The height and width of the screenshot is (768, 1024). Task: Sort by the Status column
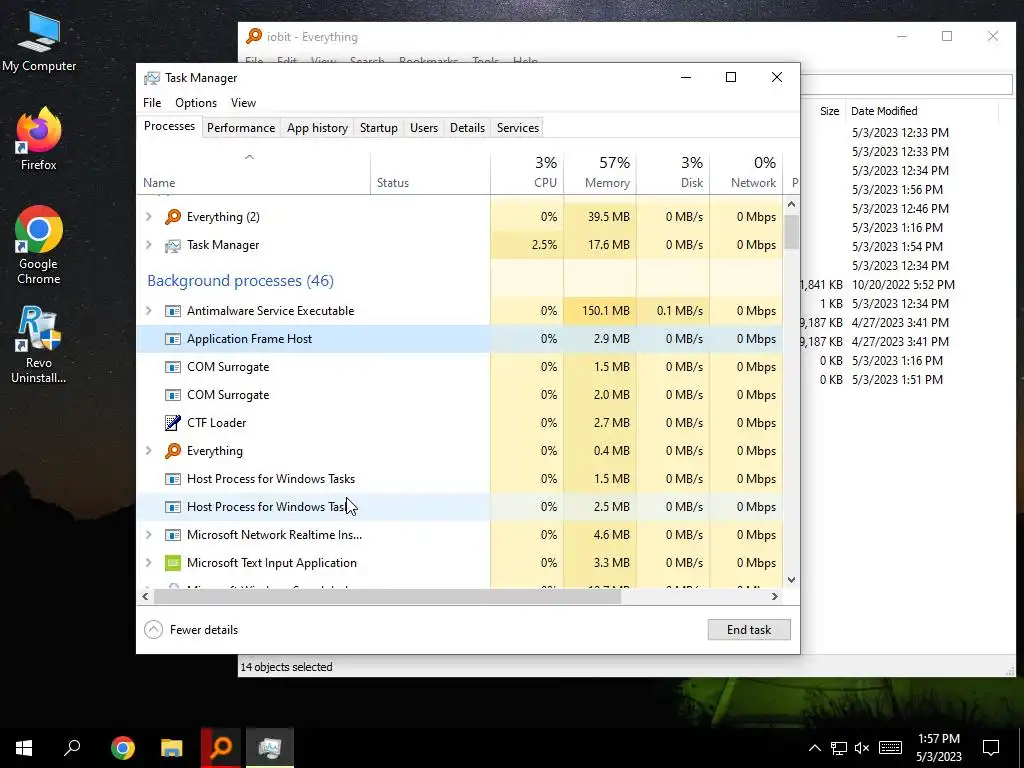point(430,174)
